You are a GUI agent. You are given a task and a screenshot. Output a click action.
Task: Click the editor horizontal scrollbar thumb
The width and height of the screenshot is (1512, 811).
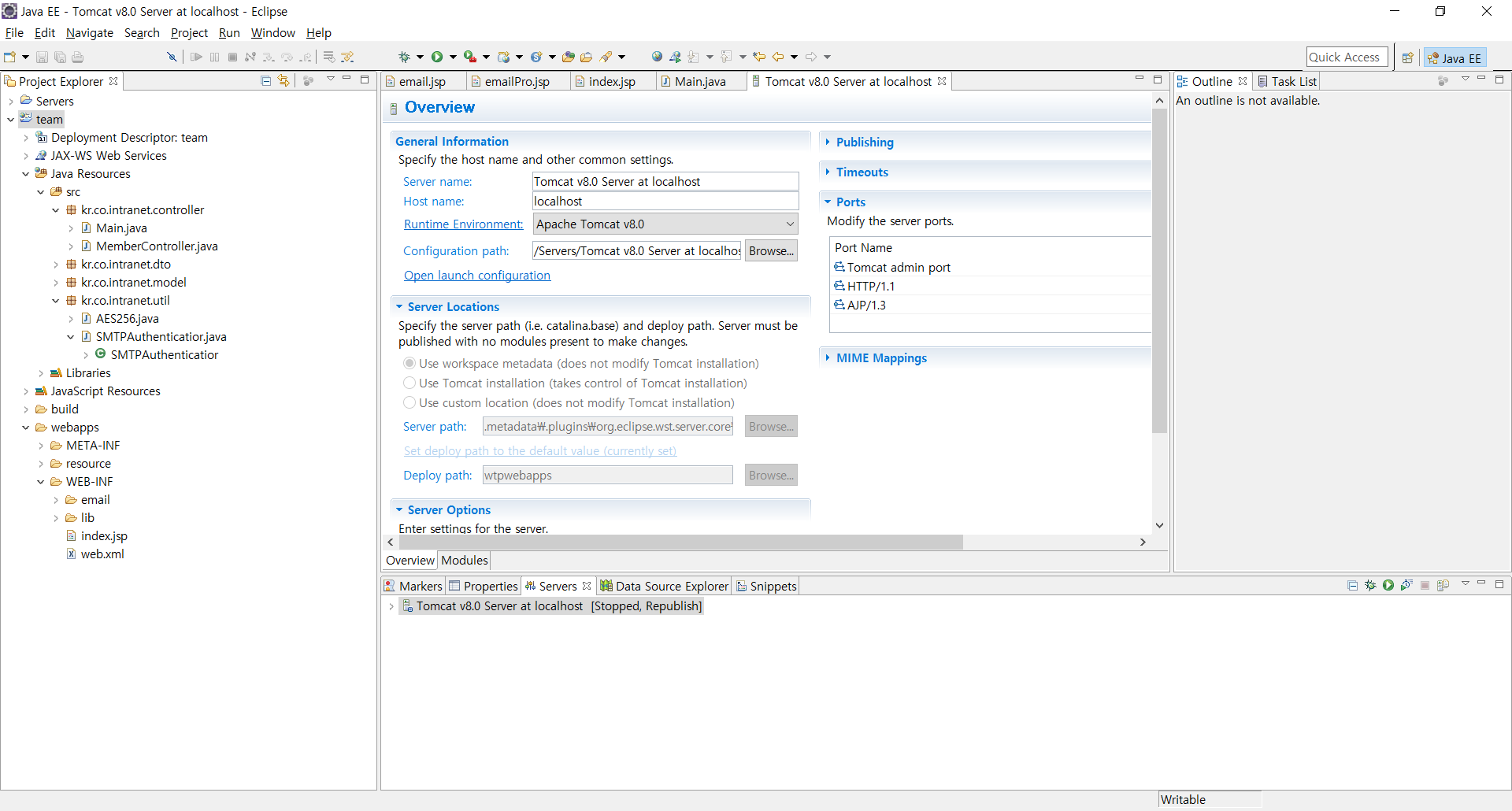click(x=681, y=543)
